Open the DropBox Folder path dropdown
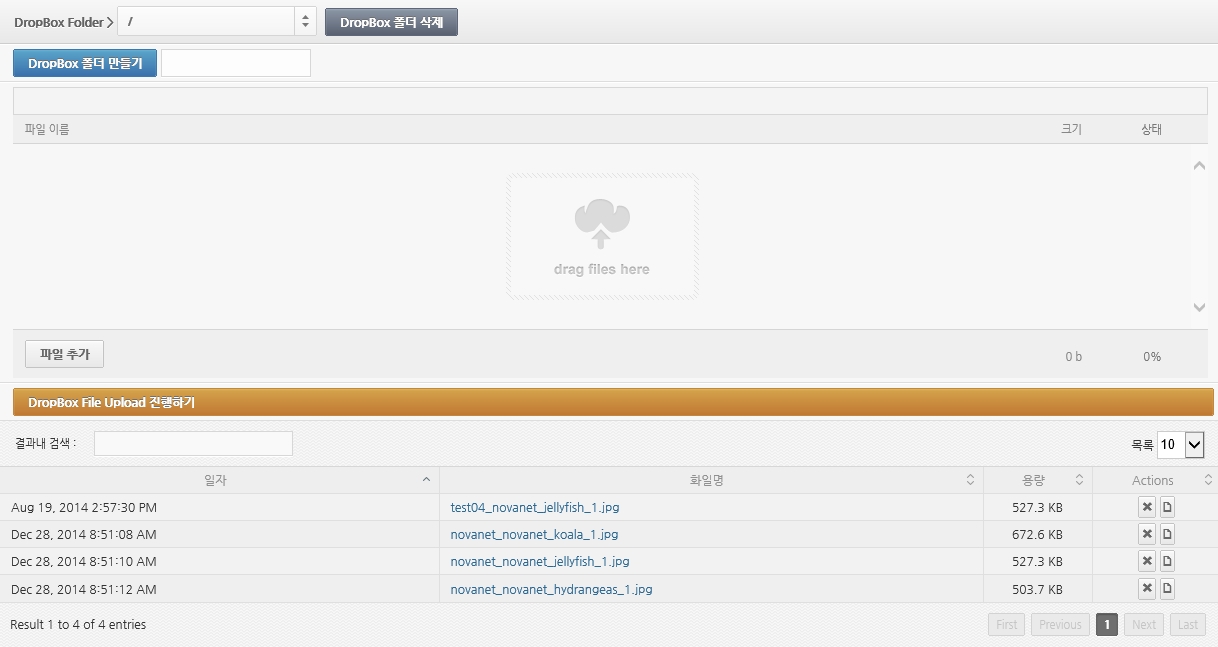Viewport: 1218px width, 647px height. pos(217,22)
